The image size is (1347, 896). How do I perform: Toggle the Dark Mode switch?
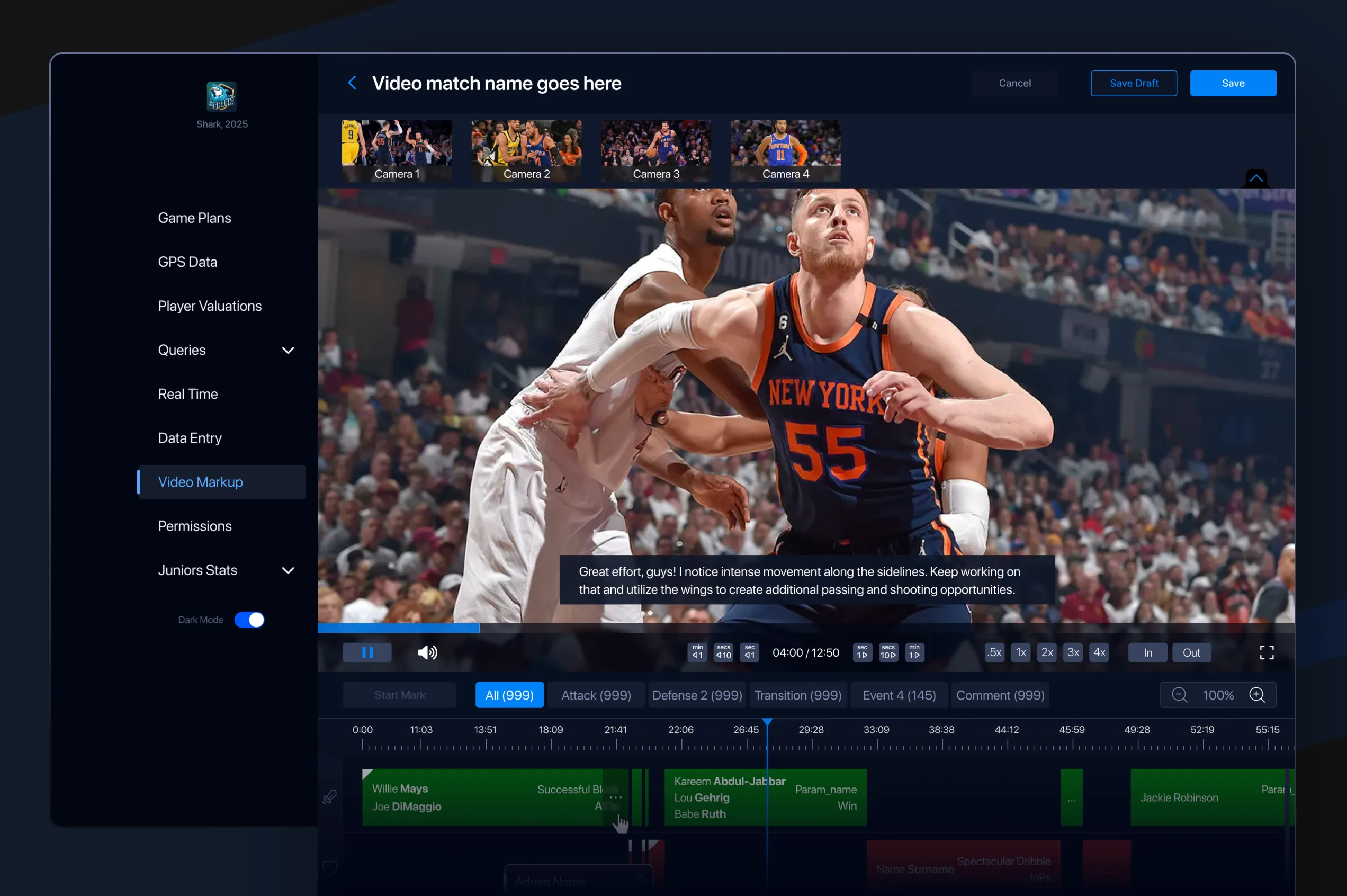point(249,620)
